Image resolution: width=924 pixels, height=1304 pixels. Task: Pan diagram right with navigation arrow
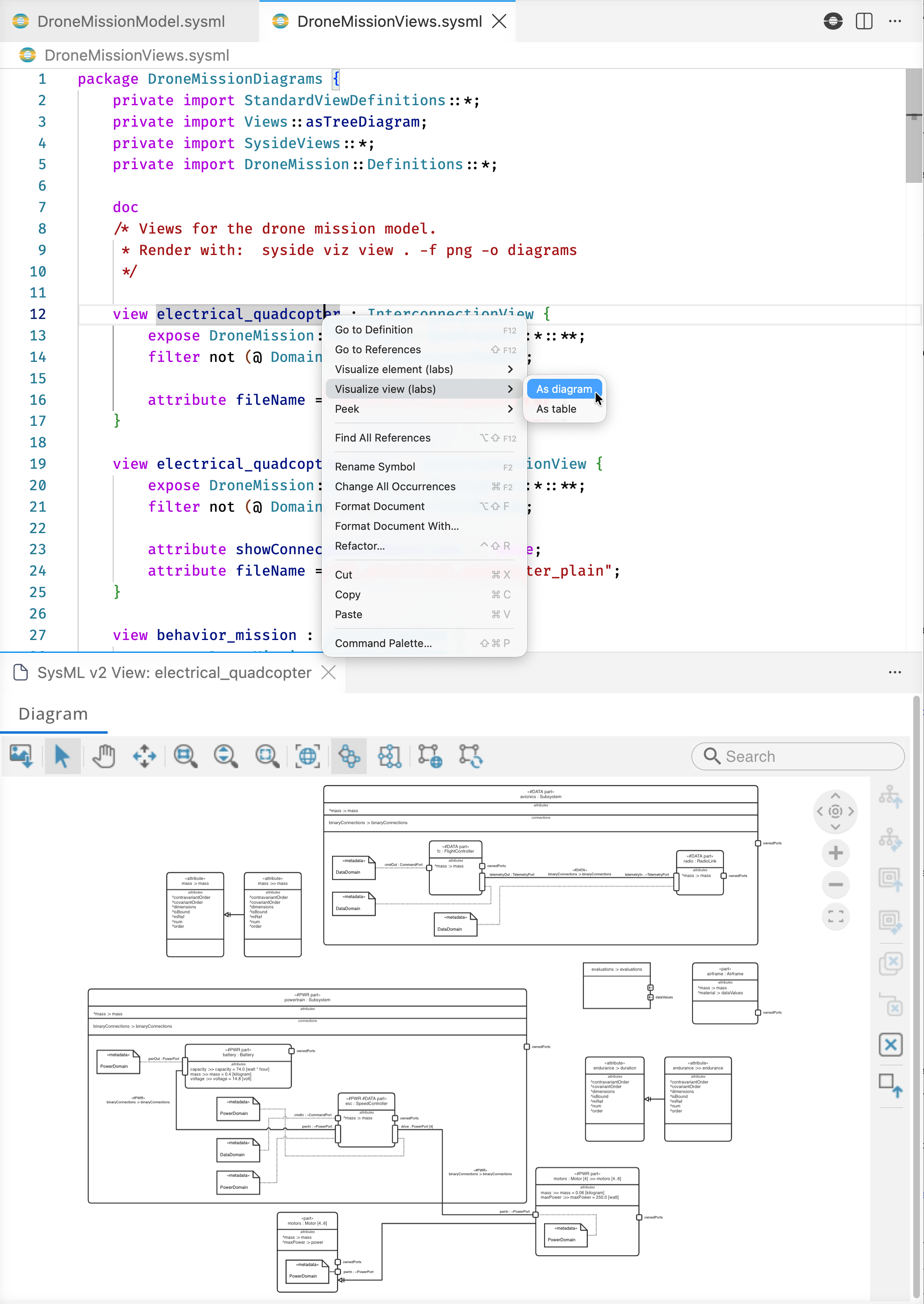[x=851, y=811]
